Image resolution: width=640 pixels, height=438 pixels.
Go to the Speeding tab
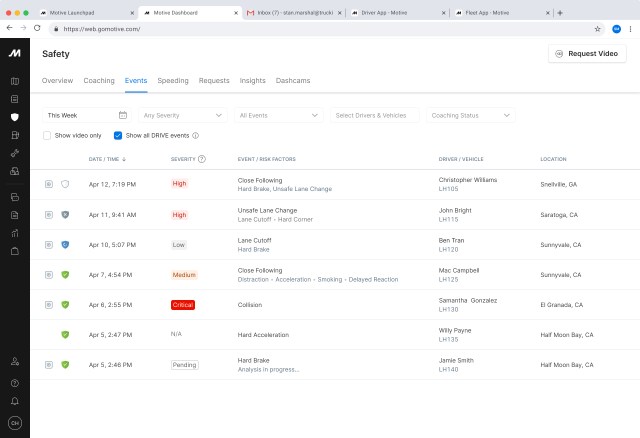(173, 80)
